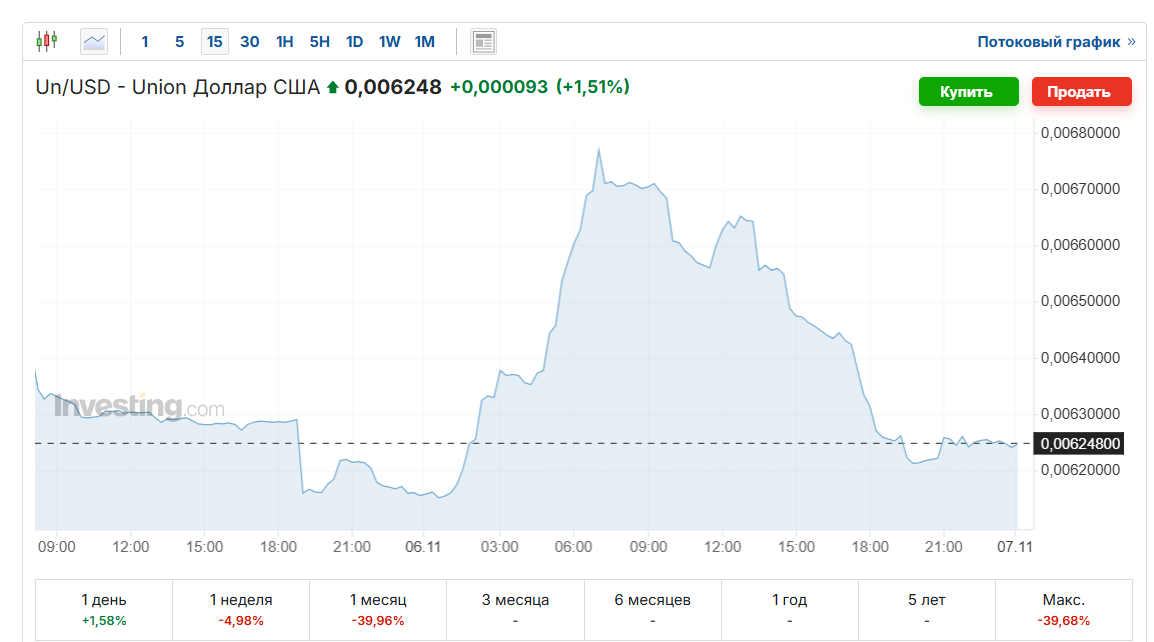Set chart interval to 1 minute
This screenshot has width=1154, height=642.
(145, 41)
